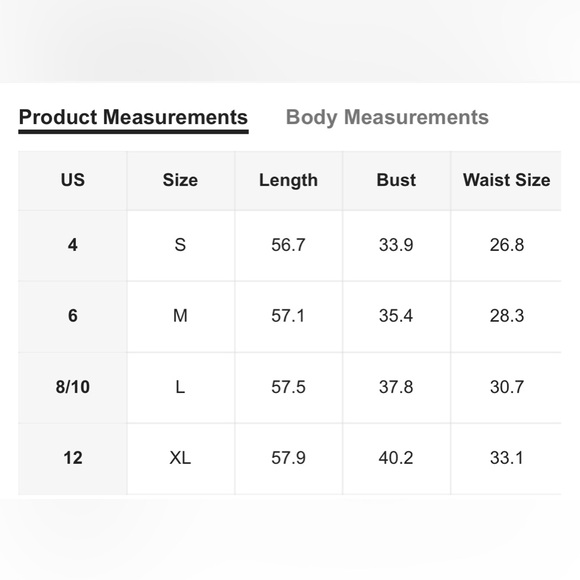Screen dimensions: 580x580
Task: Click the Length column header
Action: pyautogui.click(x=289, y=180)
